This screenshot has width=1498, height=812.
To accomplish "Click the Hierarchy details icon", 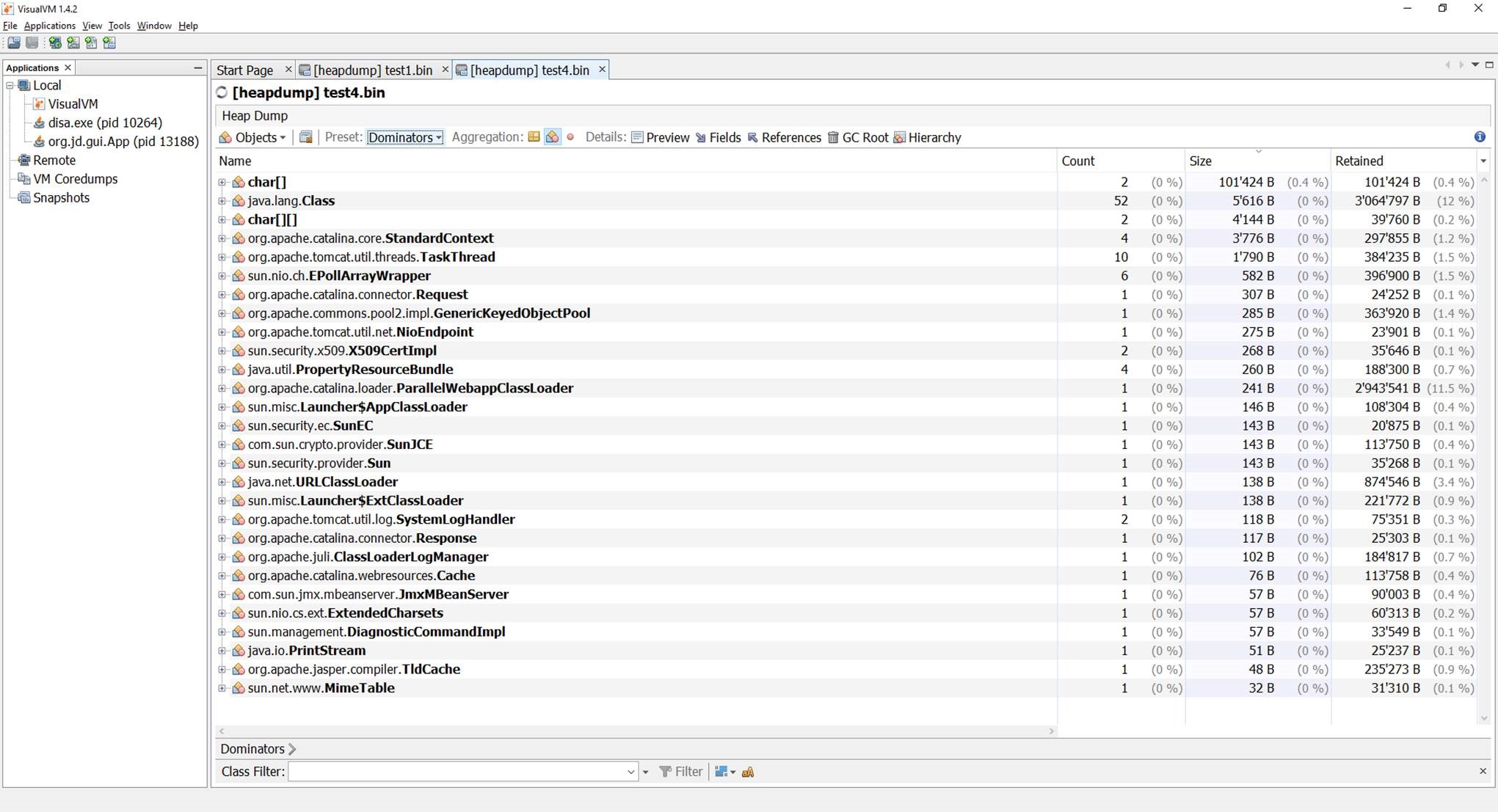I will 900,137.
